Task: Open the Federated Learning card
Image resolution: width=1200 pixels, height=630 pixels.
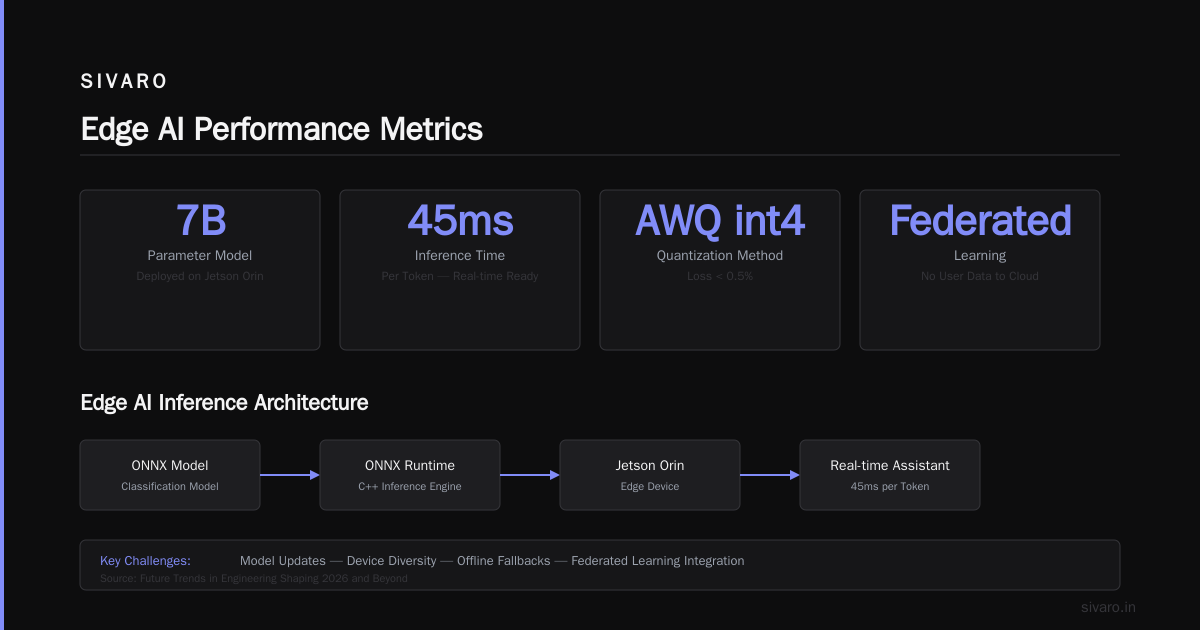Action: tap(980, 270)
